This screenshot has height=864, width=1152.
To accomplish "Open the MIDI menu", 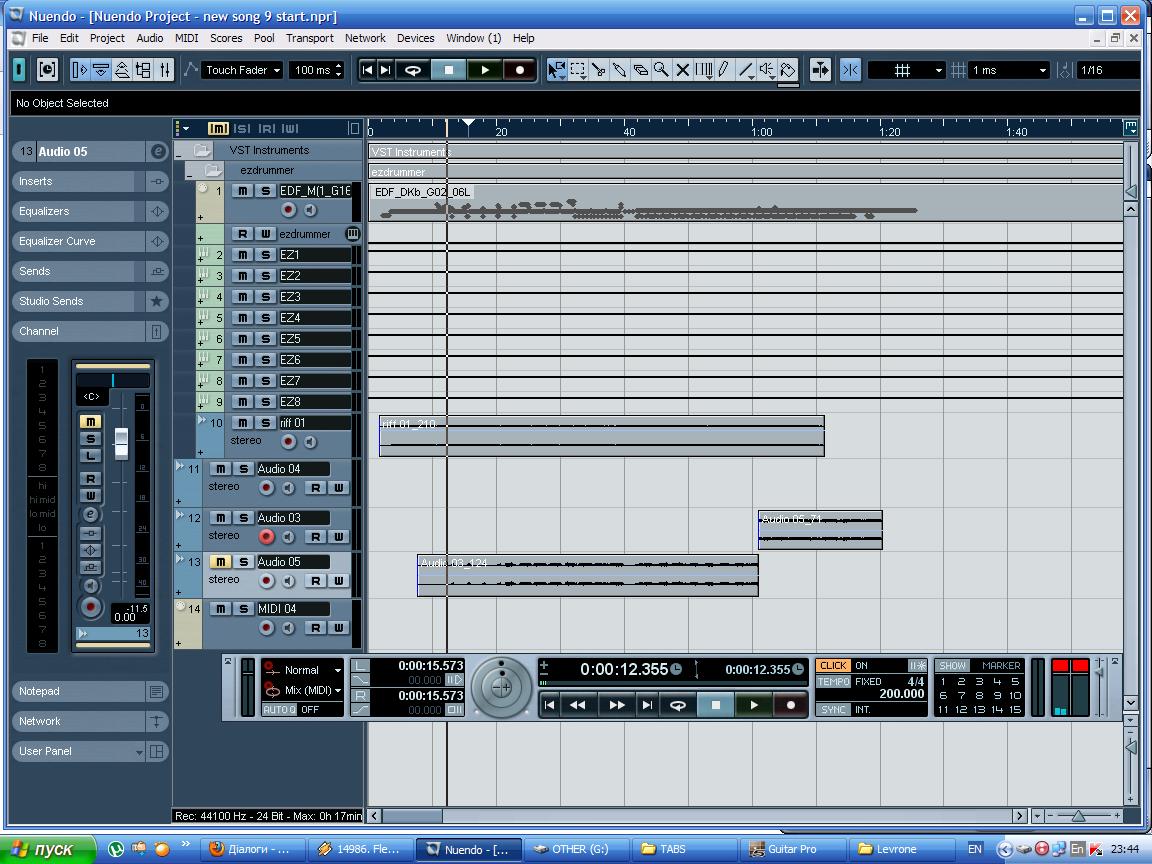I will click(187, 38).
